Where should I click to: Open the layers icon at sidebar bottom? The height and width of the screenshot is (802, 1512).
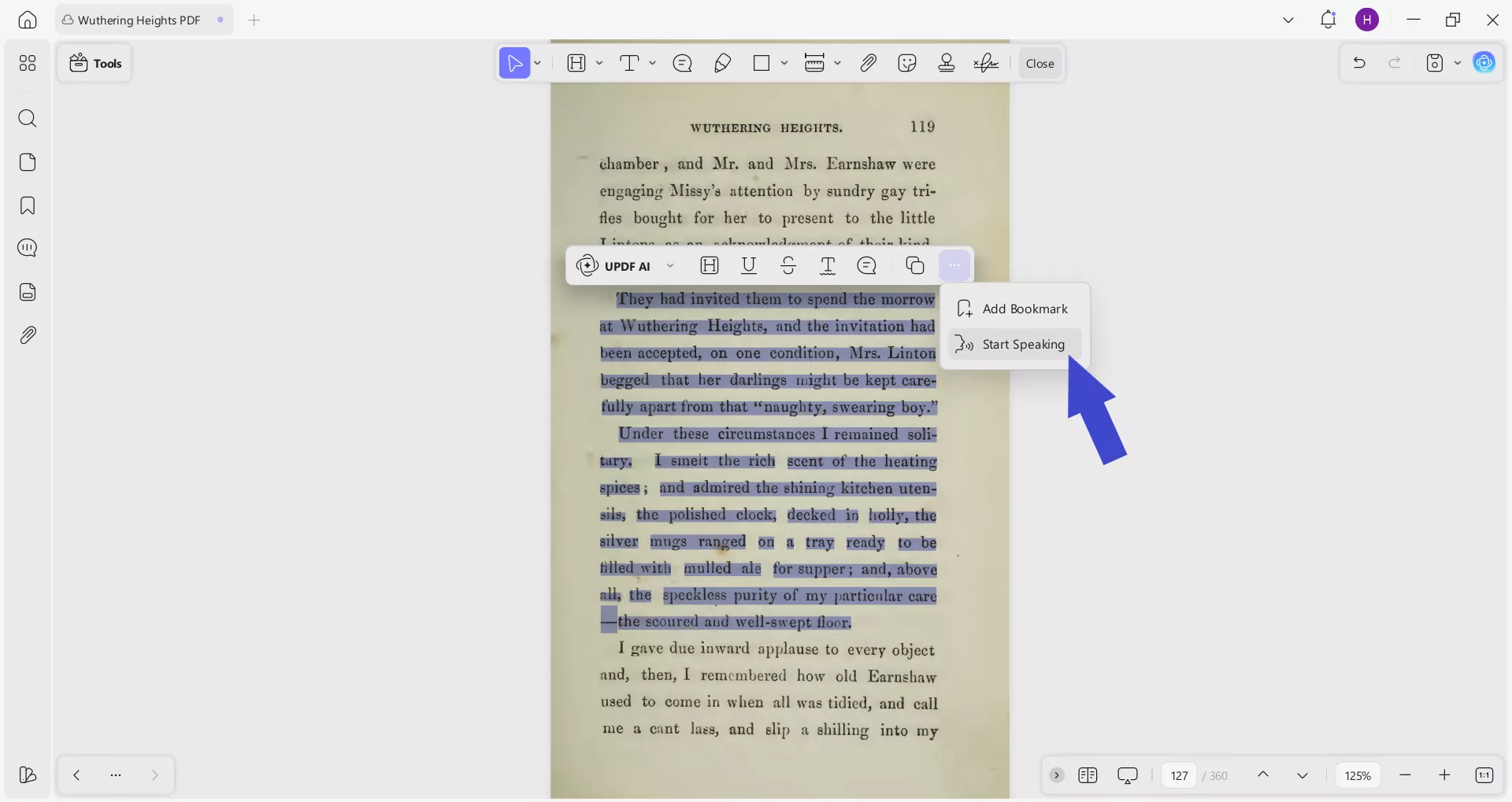(x=28, y=775)
